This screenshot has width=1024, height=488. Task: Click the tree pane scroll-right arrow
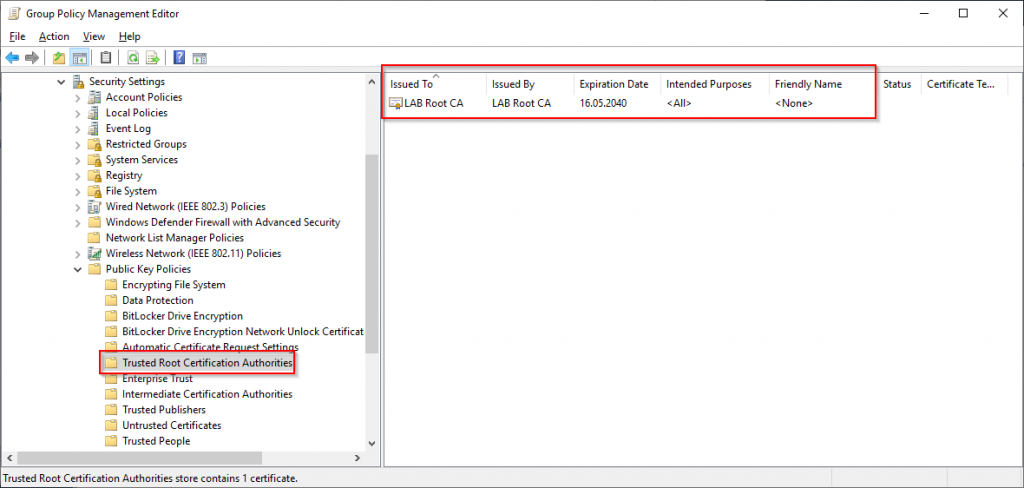(x=357, y=458)
